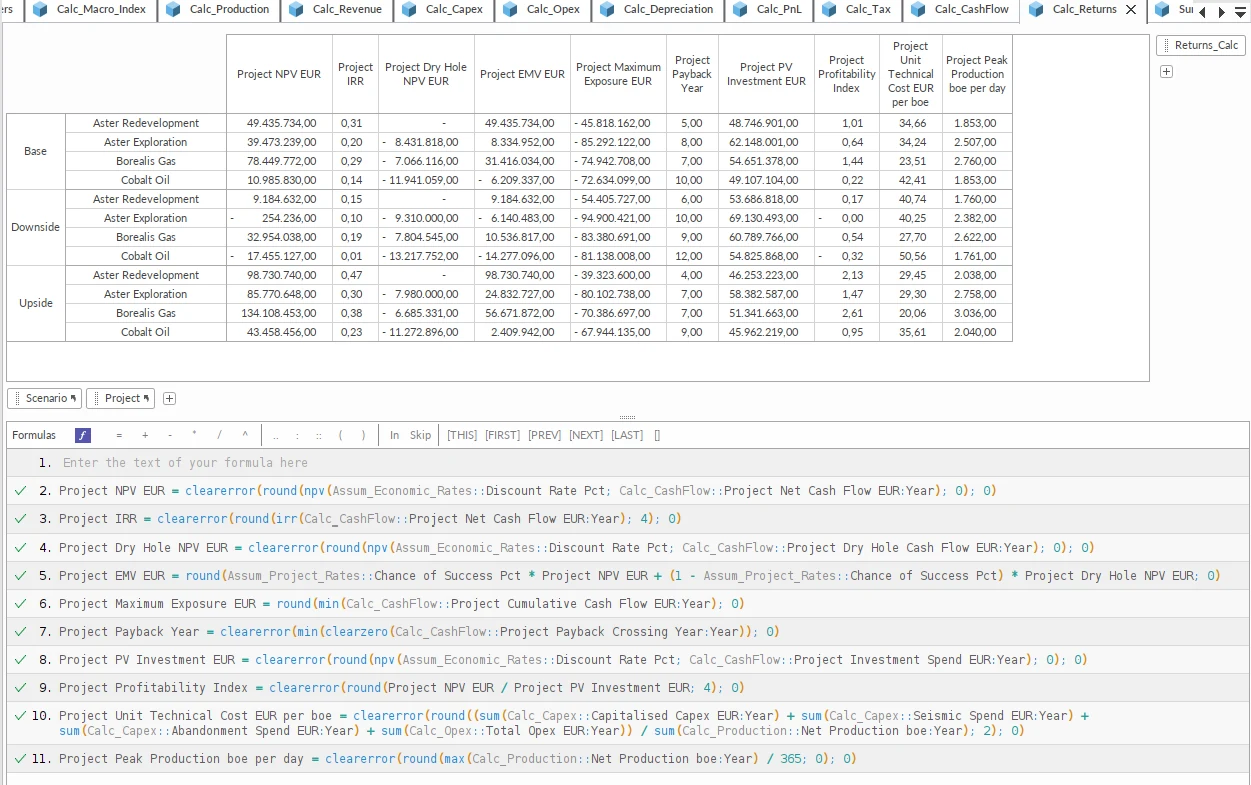Click the cell value 49.435.734,00 under Project NPV
Image resolution: width=1251 pixels, height=785 pixels.
pyautogui.click(x=279, y=123)
